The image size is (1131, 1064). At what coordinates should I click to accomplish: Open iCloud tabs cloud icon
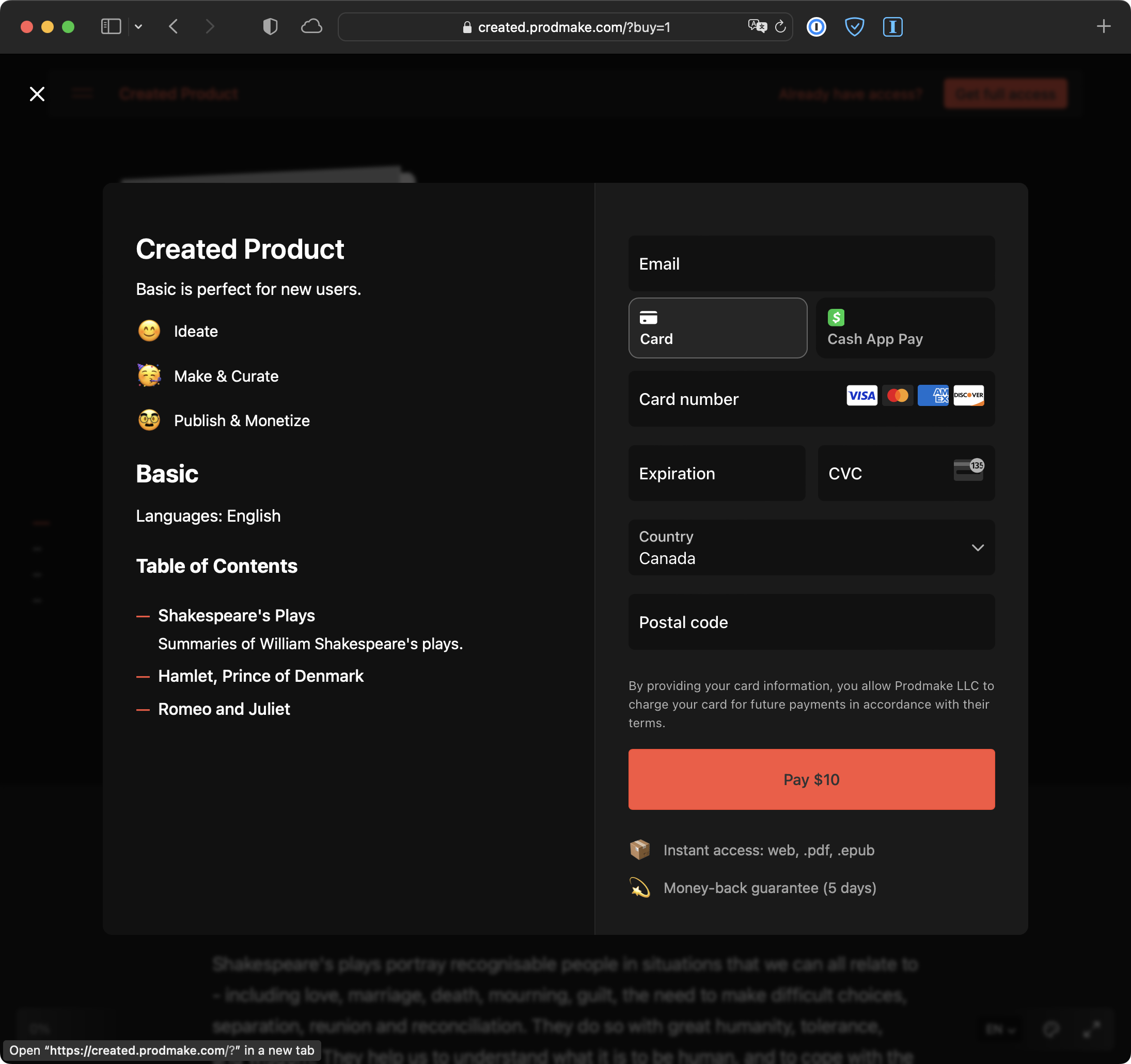[311, 27]
